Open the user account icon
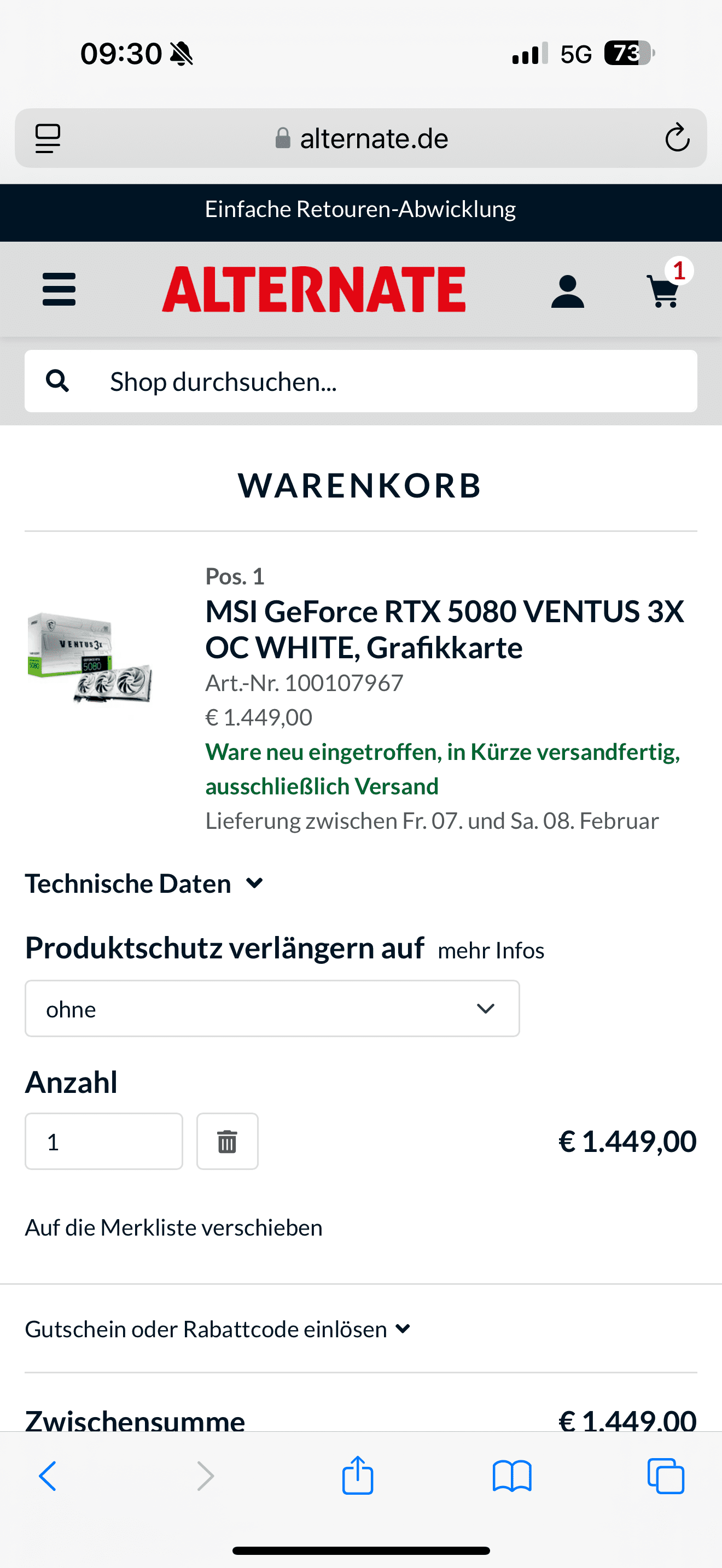 (x=567, y=291)
